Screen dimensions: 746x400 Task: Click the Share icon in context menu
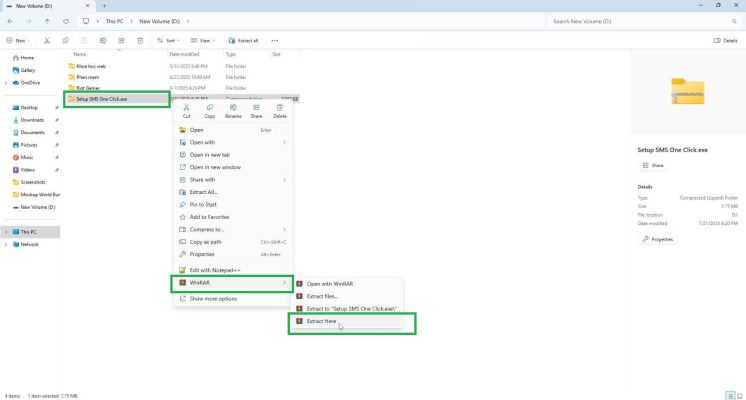click(x=256, y=108)
